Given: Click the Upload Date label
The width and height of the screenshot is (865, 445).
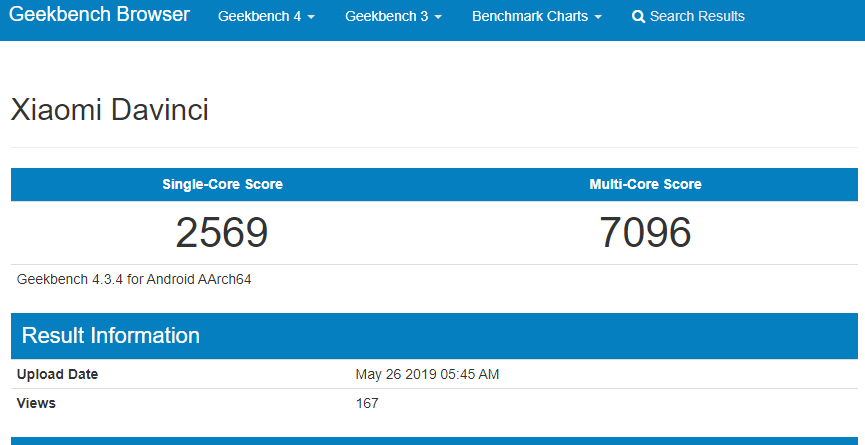Looking at the screenshot, I should pos(57,374).
